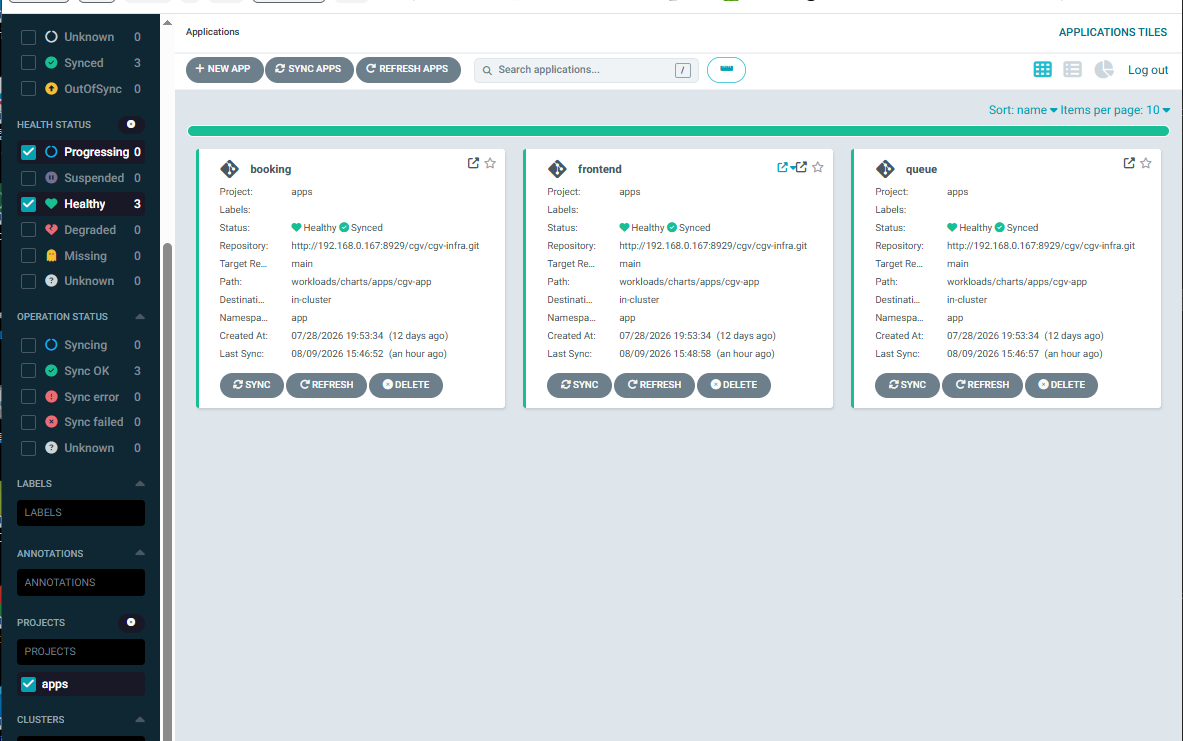Click the Sync OK green icon

pos(51,370)
